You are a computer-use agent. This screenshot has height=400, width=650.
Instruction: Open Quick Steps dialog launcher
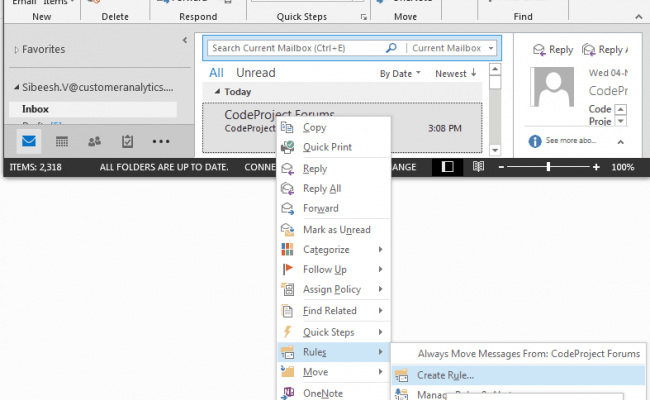(x=364, y=17)
